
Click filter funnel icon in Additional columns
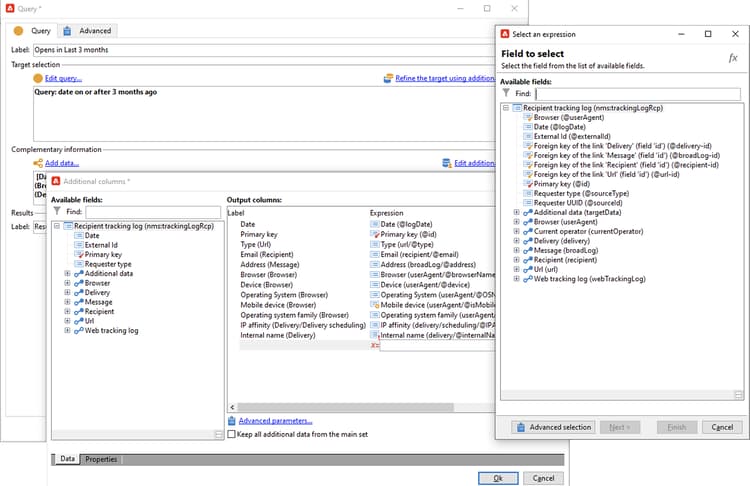[57, 211]
